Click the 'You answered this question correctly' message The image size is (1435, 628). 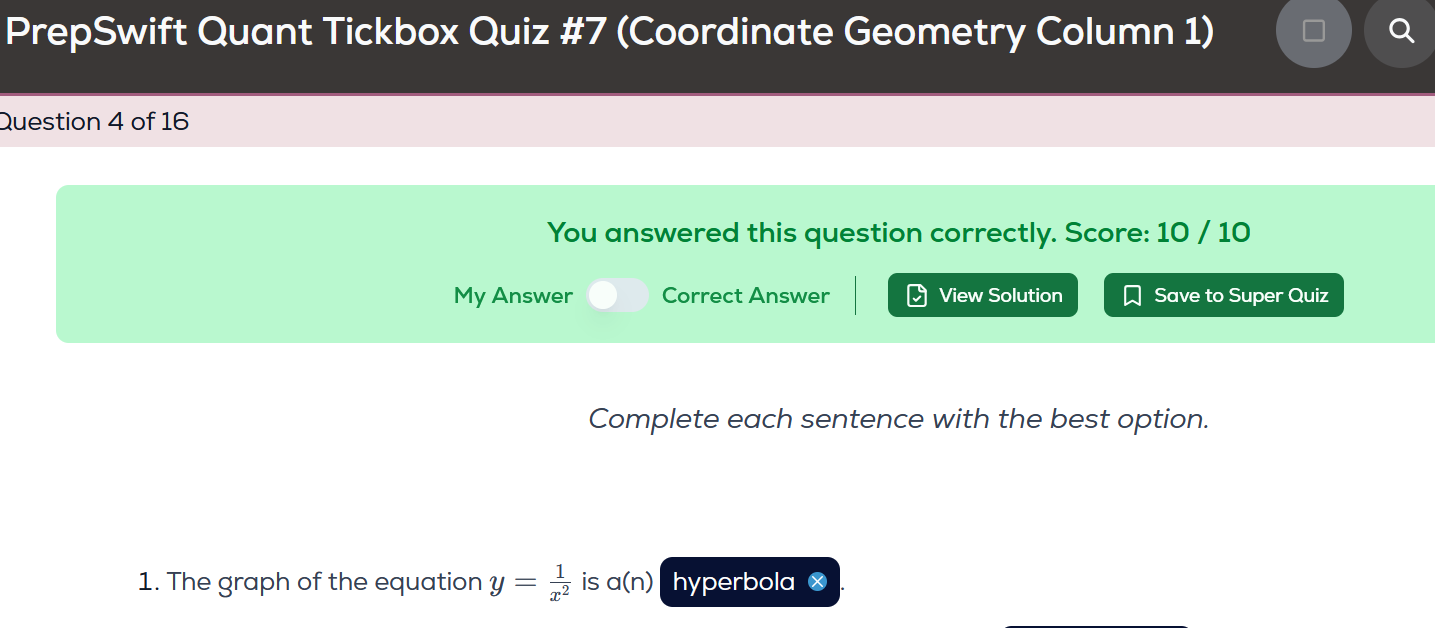click(x=800, y=233)
